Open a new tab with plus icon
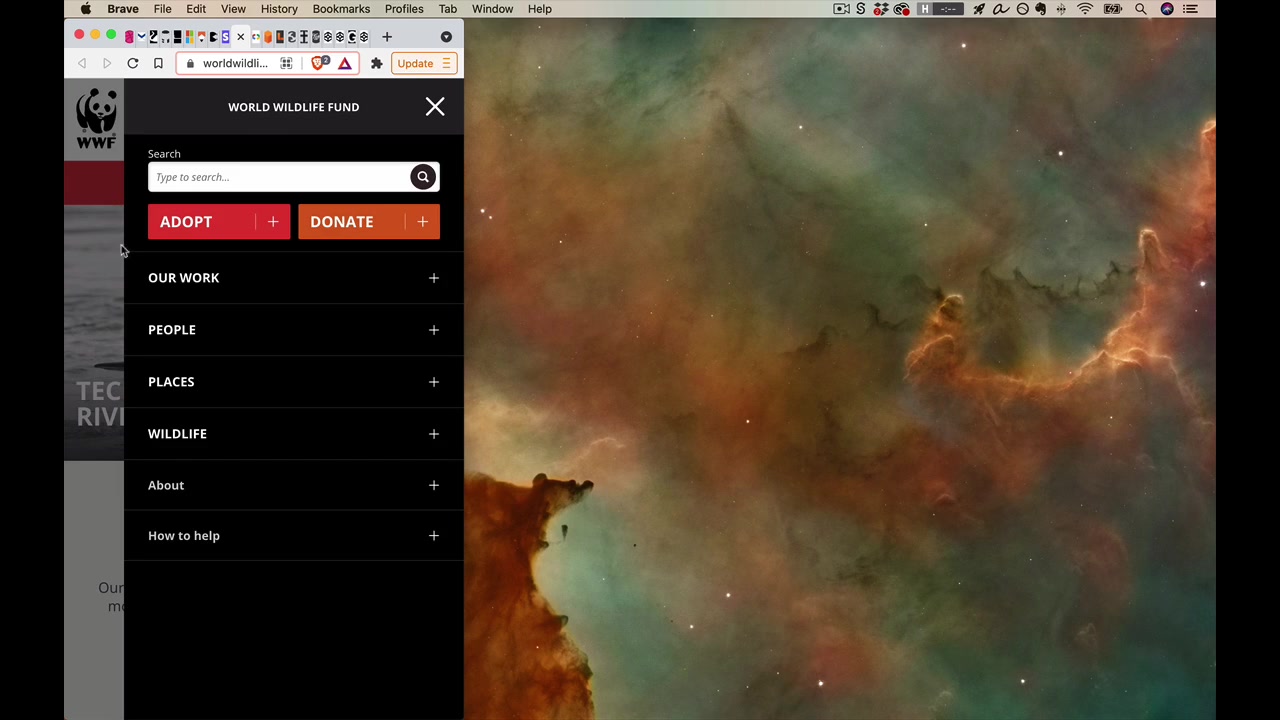This screenshot has width=1280, height=720. tap(386, 37)
